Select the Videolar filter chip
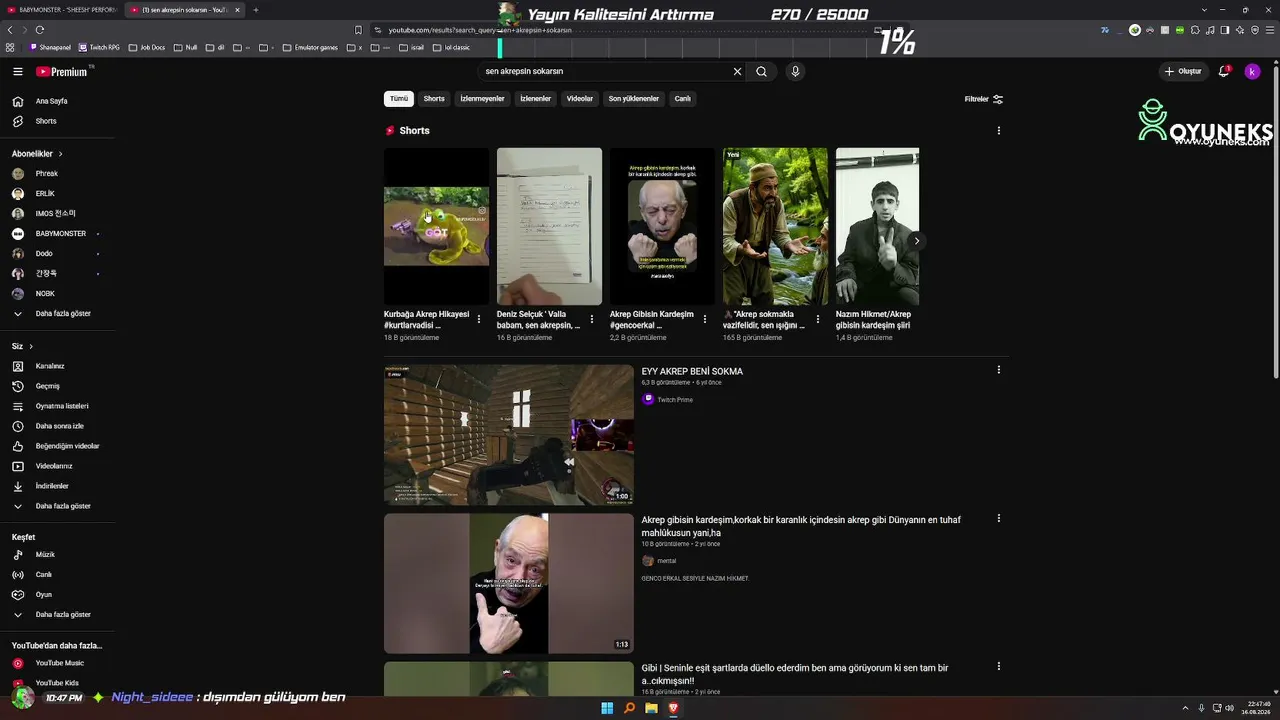This screenshot has width=1280, height=720. 580,99
